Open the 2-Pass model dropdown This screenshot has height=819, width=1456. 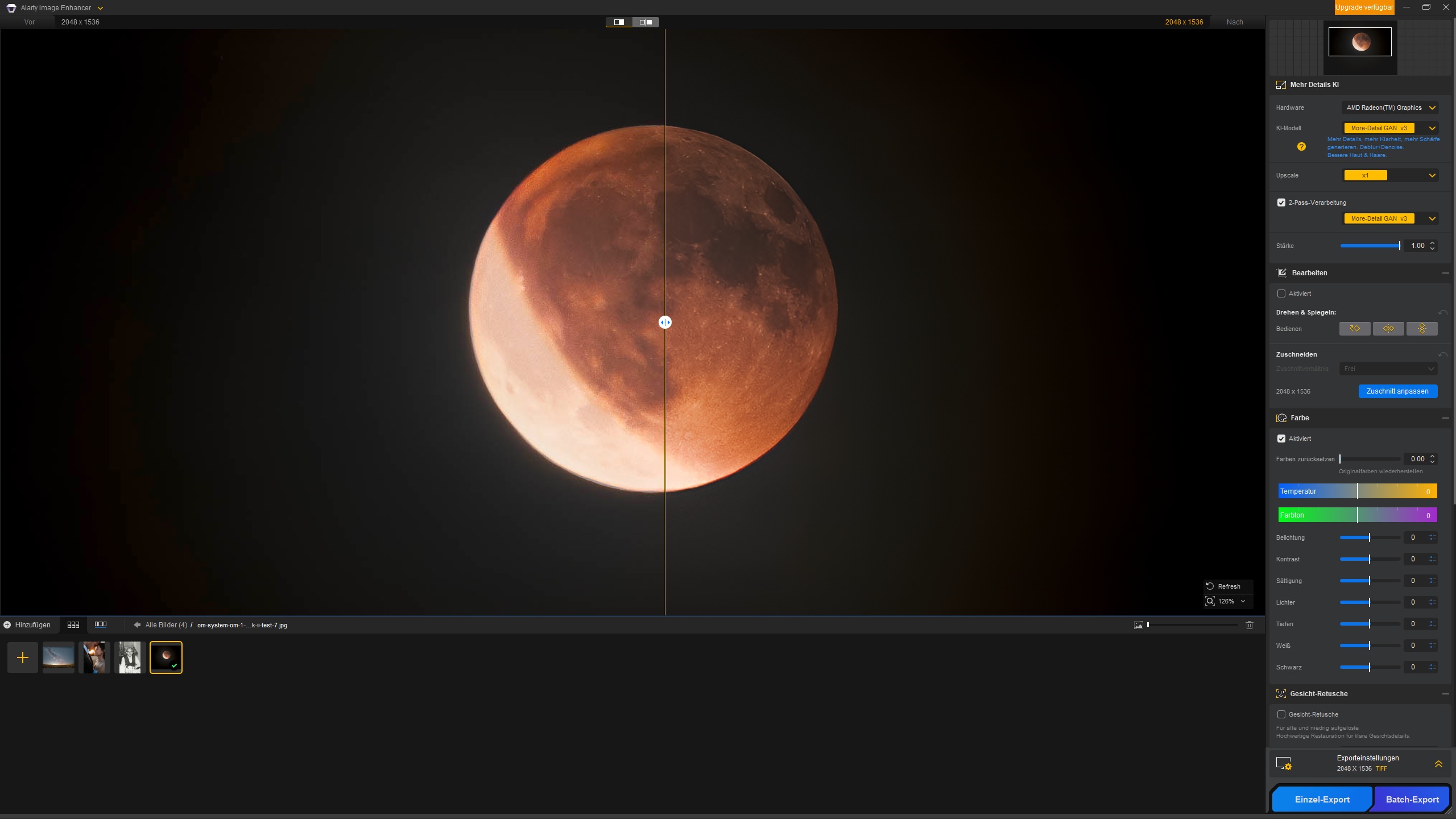1390,218
